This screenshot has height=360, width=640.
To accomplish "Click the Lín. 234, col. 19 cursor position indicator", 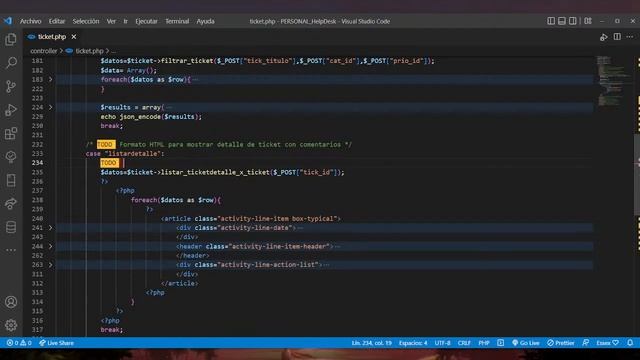I will coord(371,343).
